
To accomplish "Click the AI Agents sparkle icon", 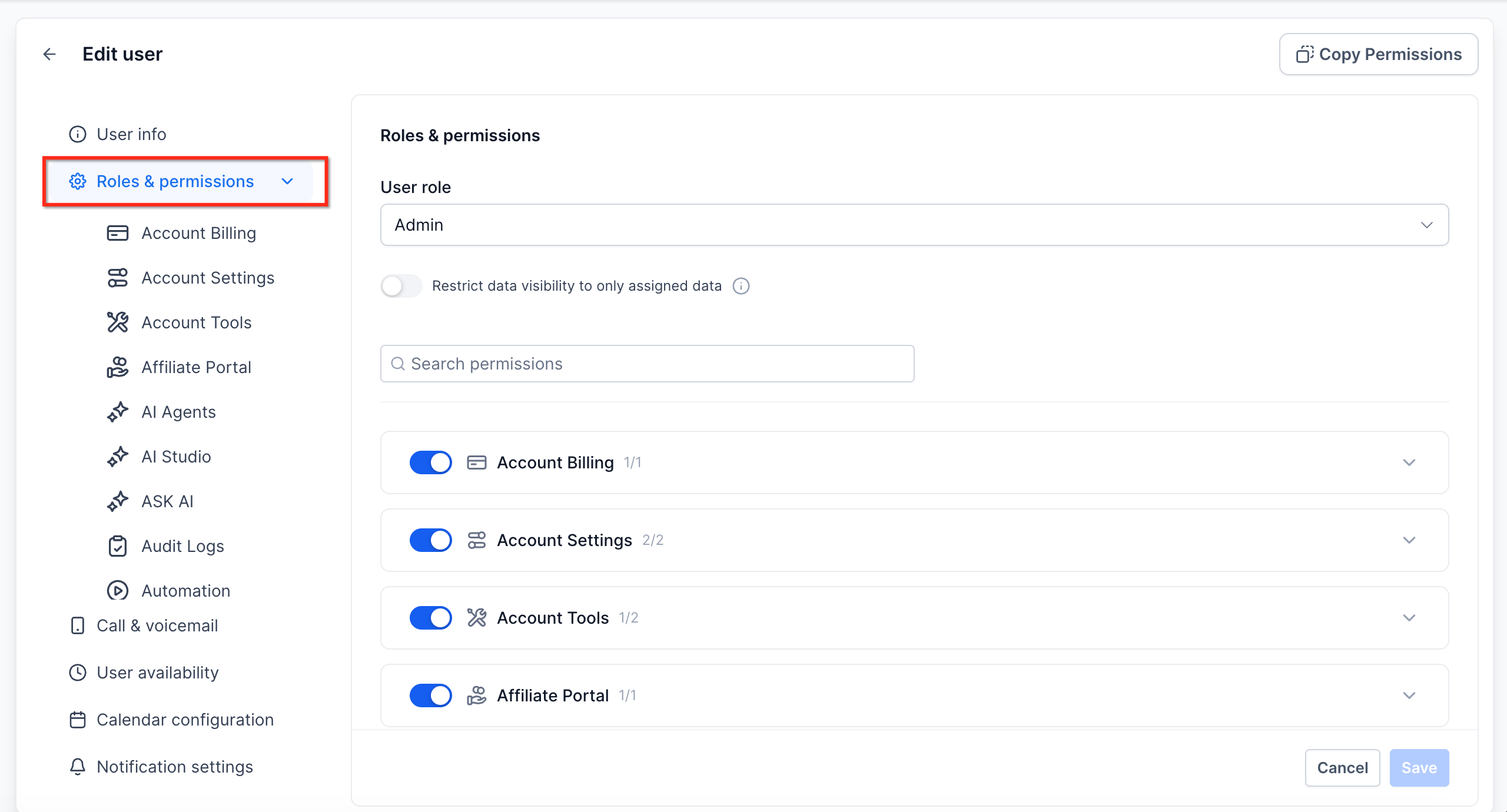I will [118, 412].
